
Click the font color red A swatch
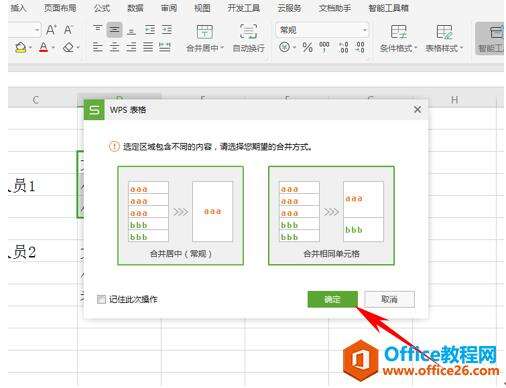(x=44, y=48)
